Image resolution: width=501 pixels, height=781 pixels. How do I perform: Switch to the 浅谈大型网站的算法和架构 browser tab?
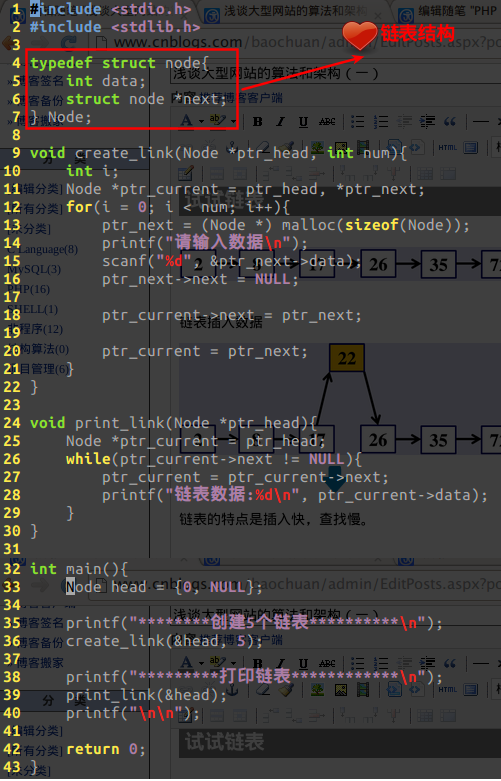coord(296,11)
